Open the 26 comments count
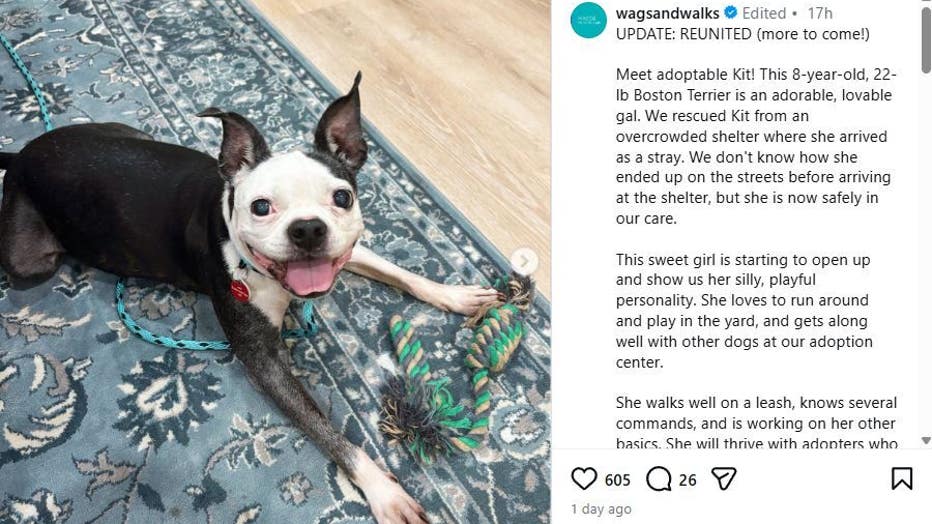 (688, 480)
